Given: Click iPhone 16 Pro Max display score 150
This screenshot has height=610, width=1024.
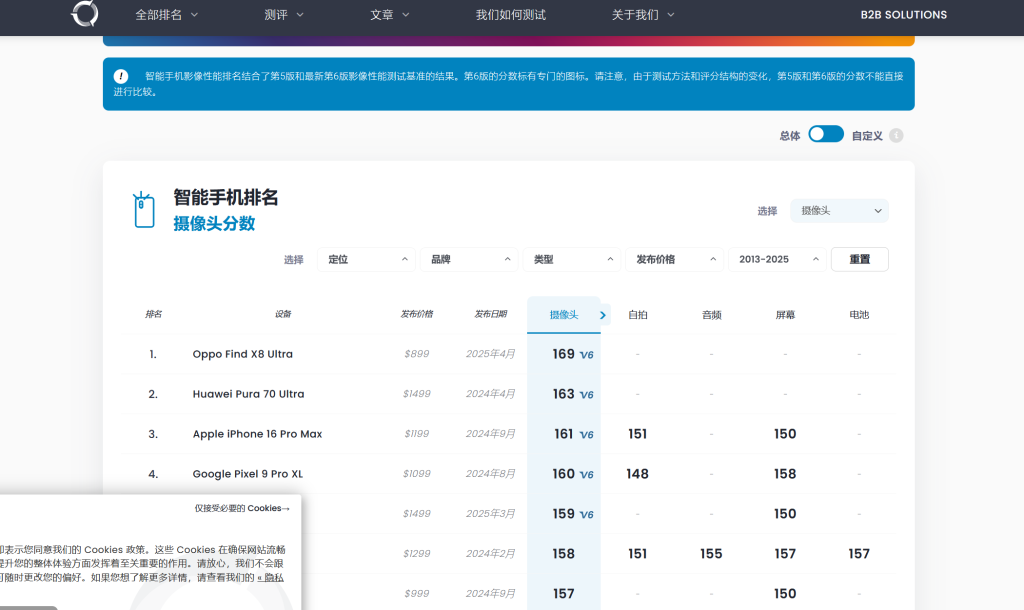Looking at the screenshot, I should (x=785, y=434).
